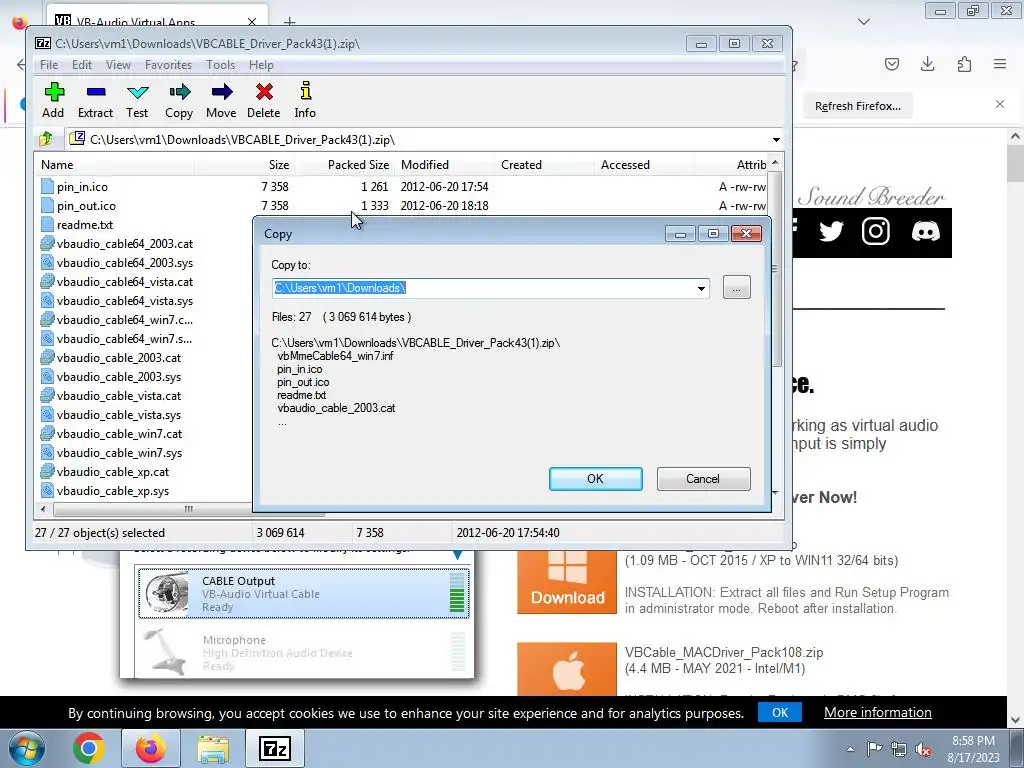Select vbaudio_cable_win7.cat file
The height and width of the screenshot is (768, 1024).
point(120,434)
